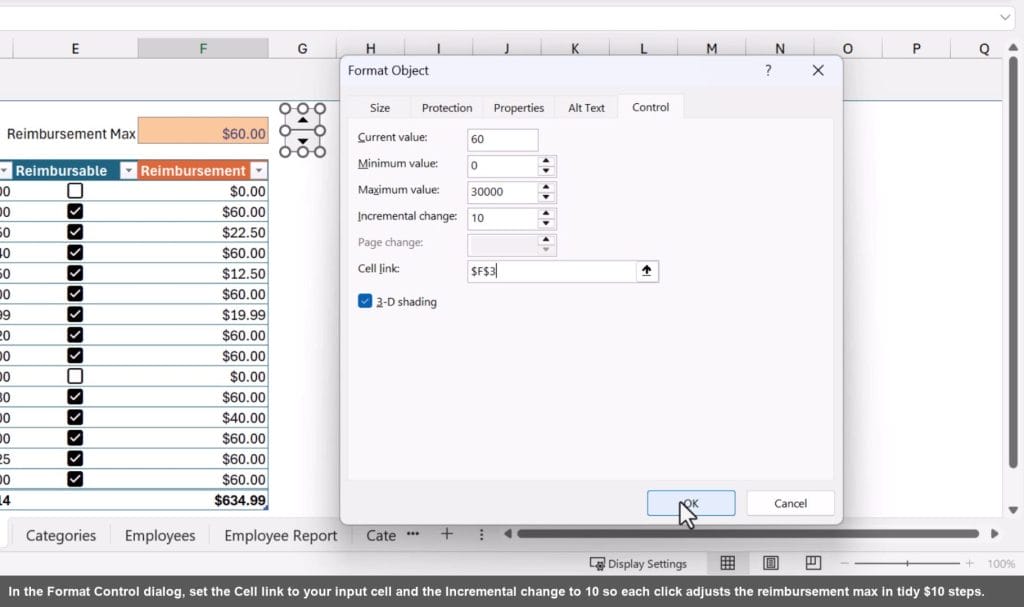Click the Cell link range selector icon
Image resolution: width=1024 pixels, height=607 pixels.
[647, 271]
